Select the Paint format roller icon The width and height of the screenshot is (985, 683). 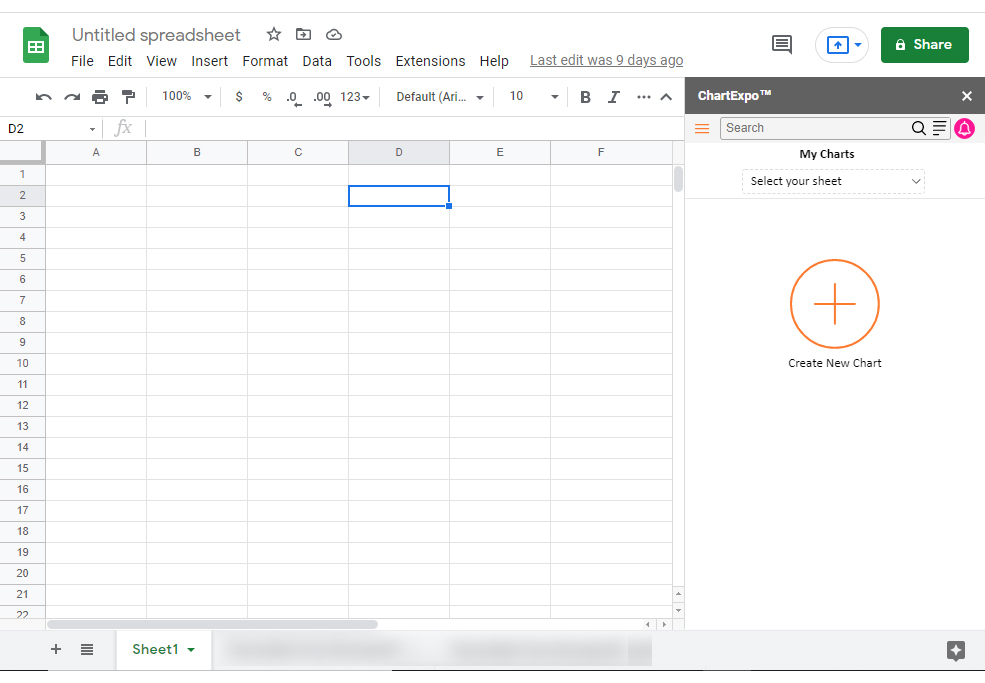pyautogui.click(x=128, y=97)
